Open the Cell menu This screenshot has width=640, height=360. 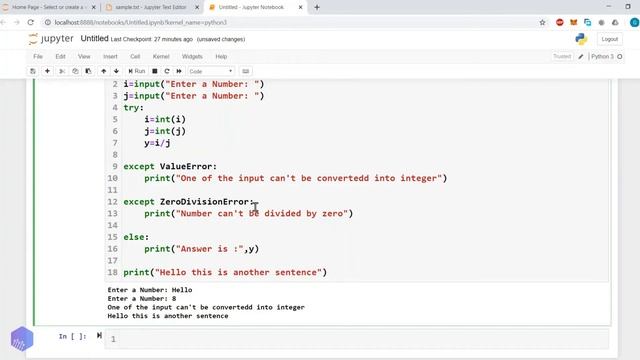click(x=135, y=56)
